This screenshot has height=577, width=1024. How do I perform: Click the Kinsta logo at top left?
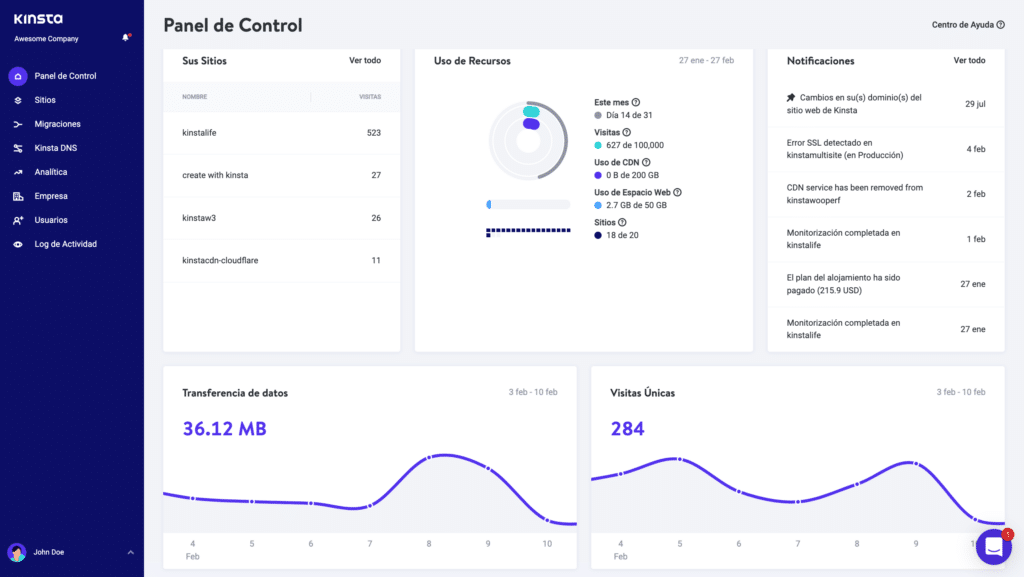click(x=37, y=18)
